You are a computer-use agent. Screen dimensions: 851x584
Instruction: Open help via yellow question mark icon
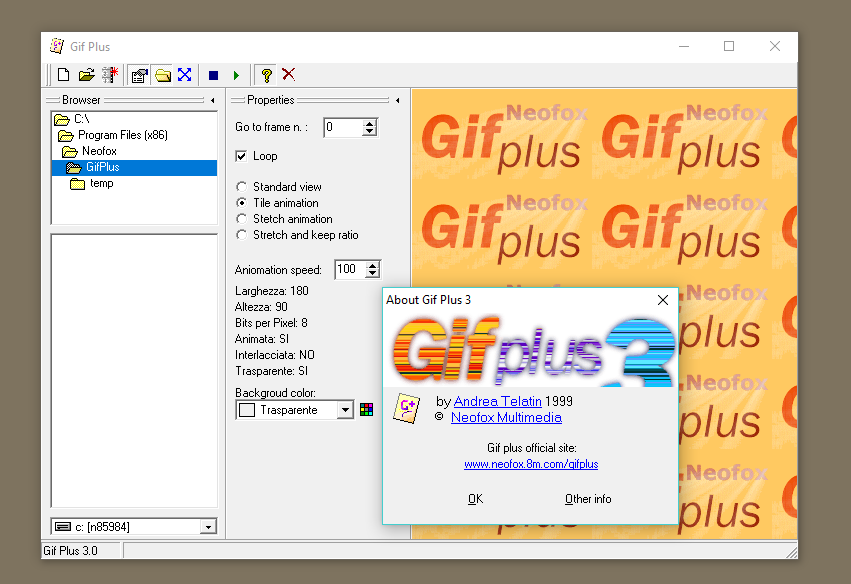[x=266, y=75]
